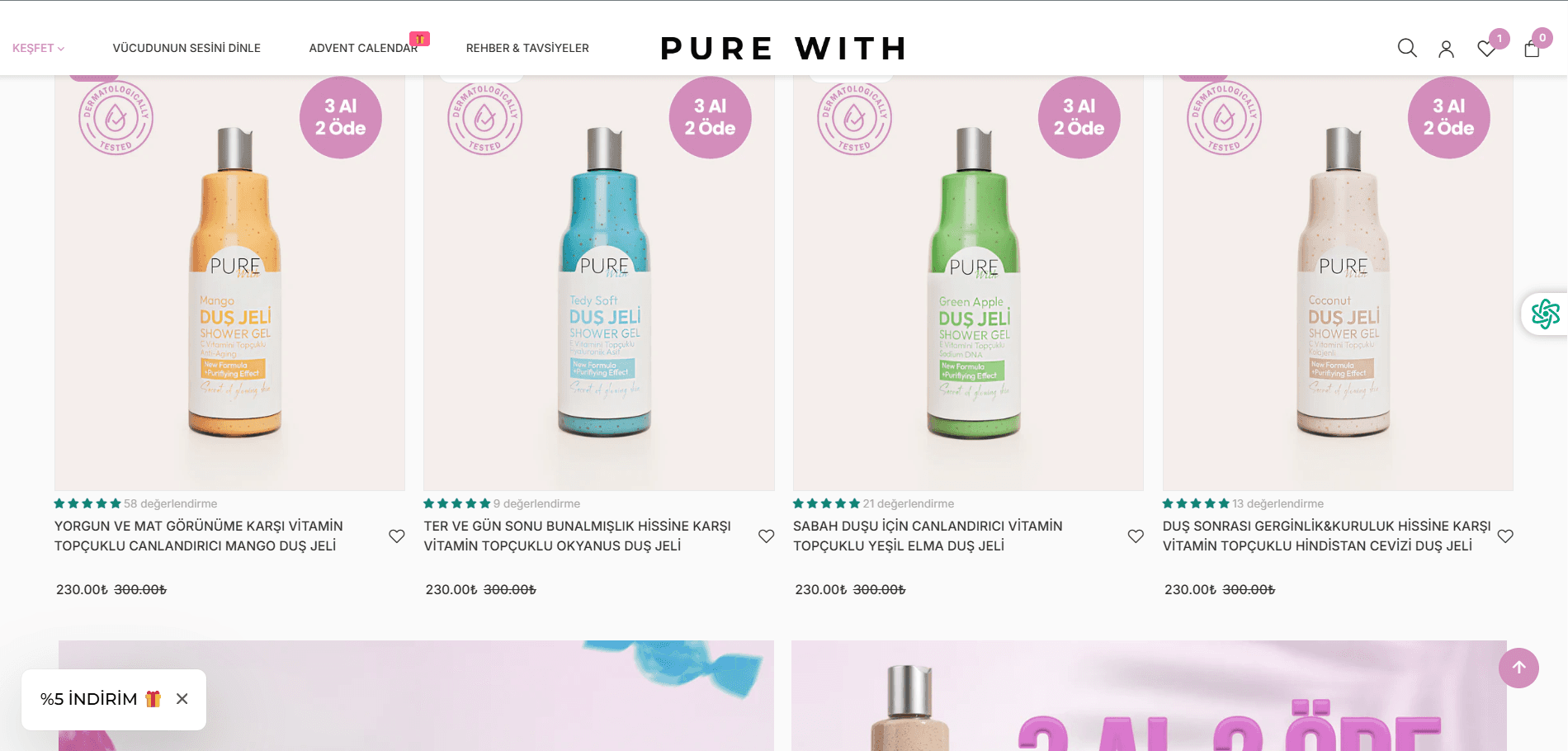The width and height of the screenshot is (1568, 751).
Task: Open REHBER & TAVSİYELER menu item
Action: coord(527,49)
